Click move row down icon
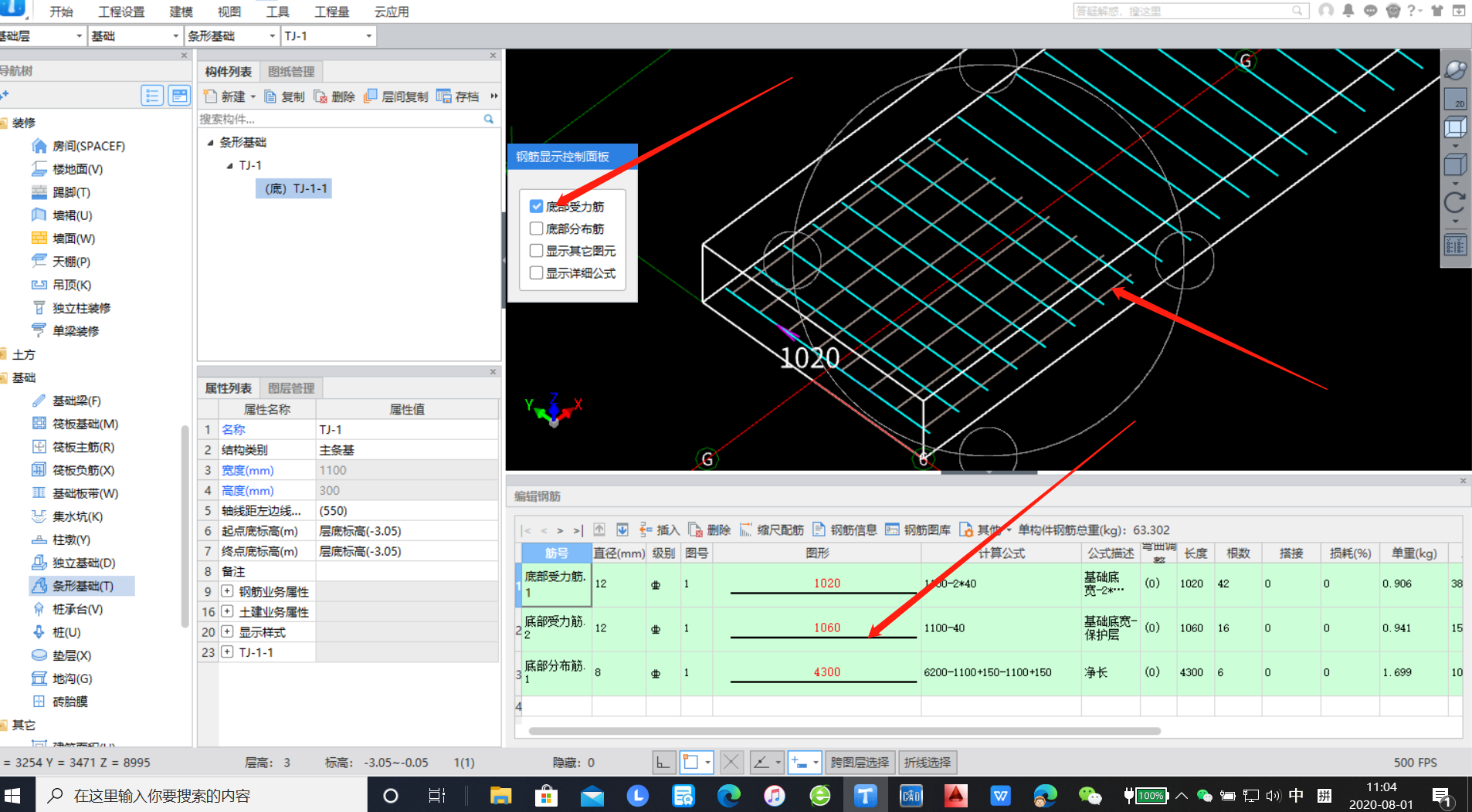 622,529
